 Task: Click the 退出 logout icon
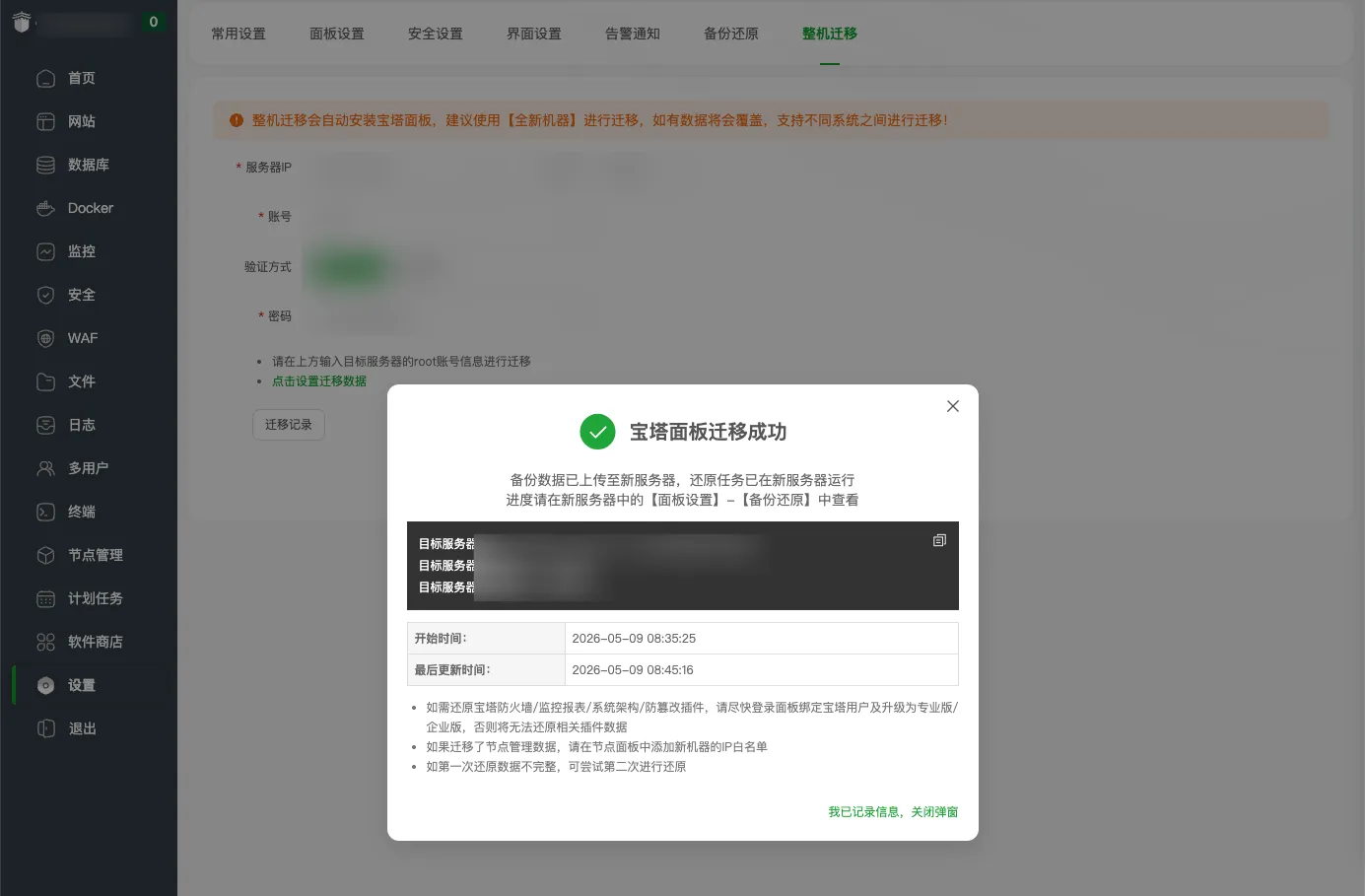point(45,728)
